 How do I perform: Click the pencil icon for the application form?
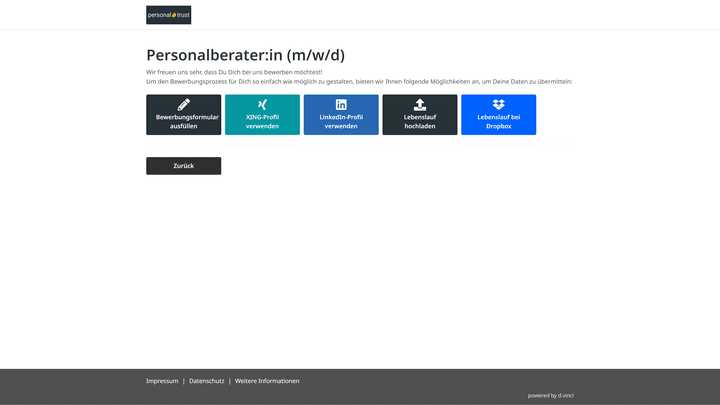pos(183,104)
